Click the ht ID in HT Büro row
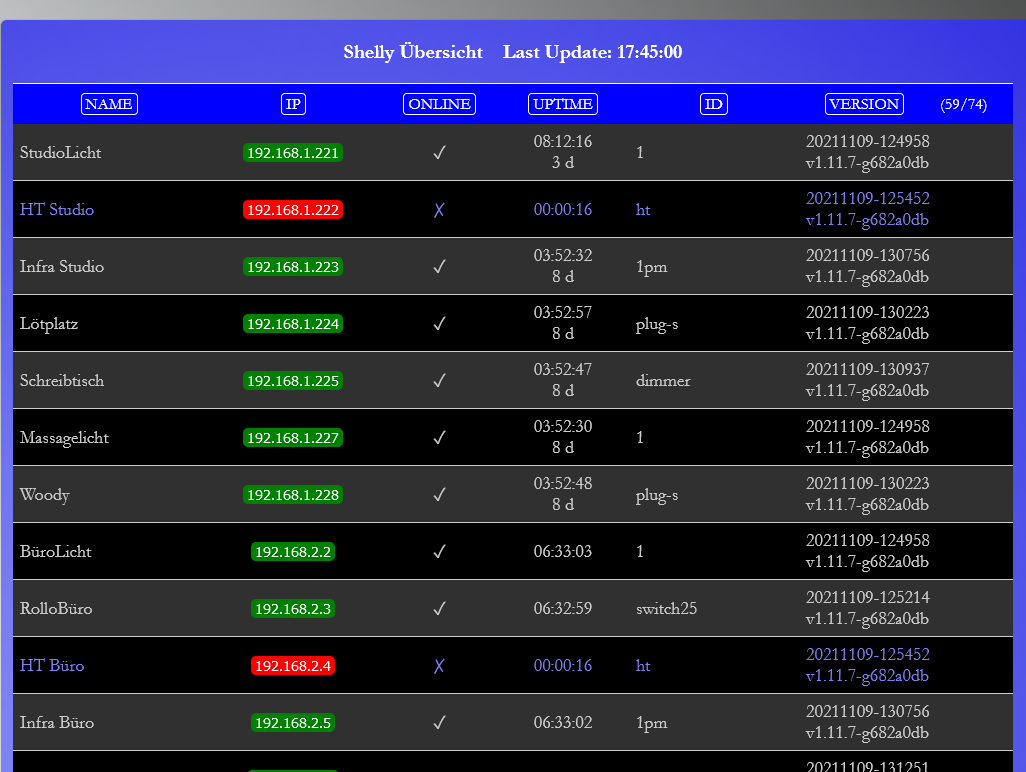1026x772 pixels. [x=643, y=665]
